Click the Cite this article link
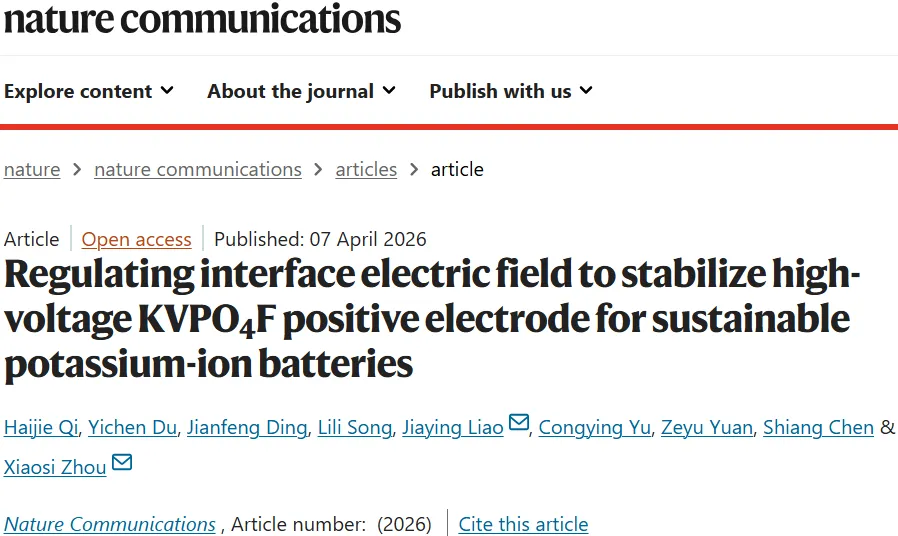The image size is (898, 536). (523, 525)
